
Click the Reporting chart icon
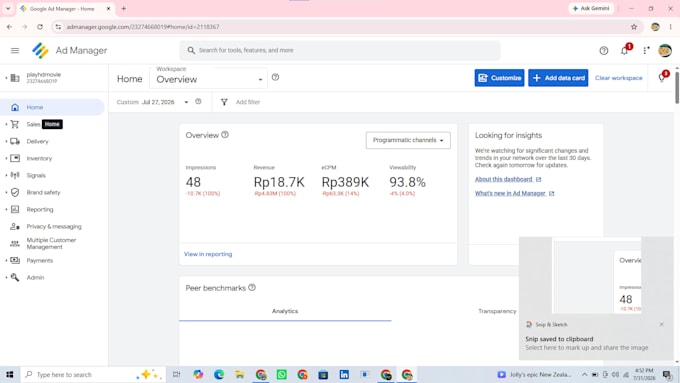15,209
